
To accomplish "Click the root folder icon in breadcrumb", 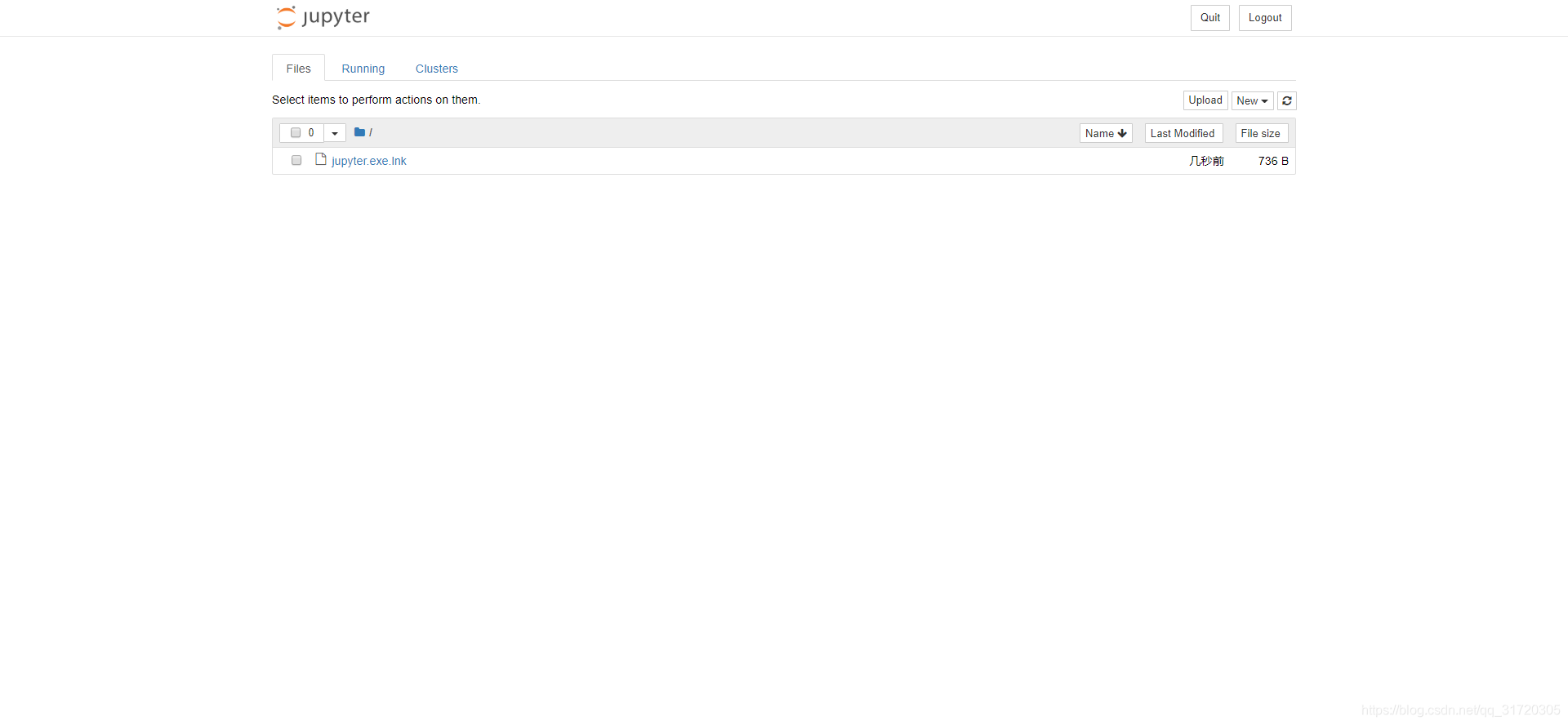I will [x=359, y=132].
